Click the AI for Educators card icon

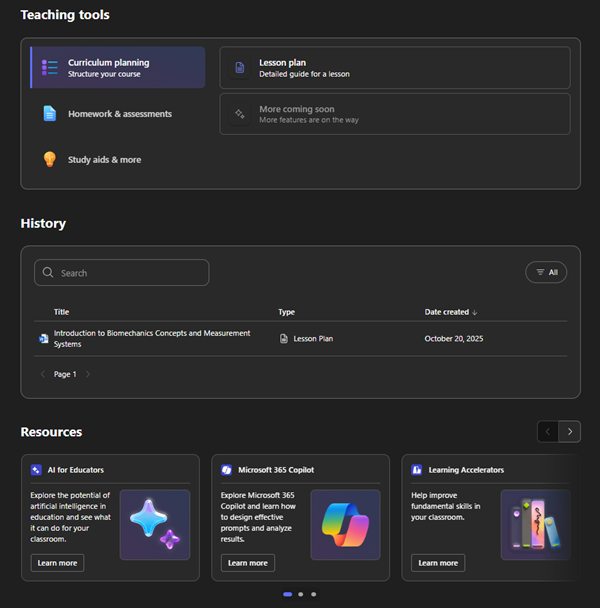point(36,470)
